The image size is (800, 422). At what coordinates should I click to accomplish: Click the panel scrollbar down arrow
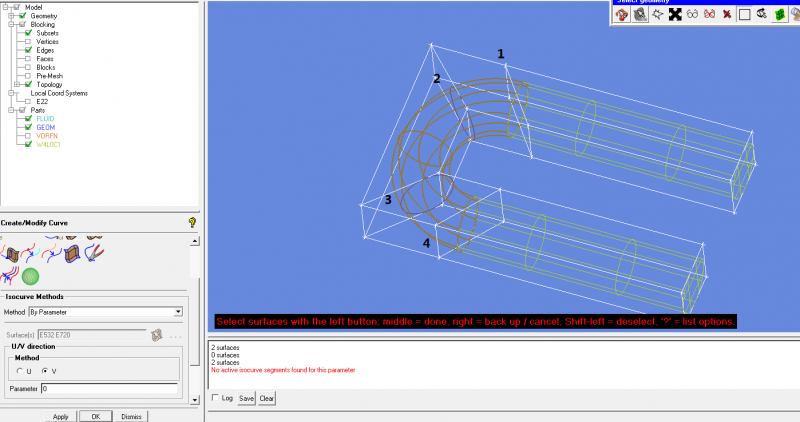(x=195, y=400)
